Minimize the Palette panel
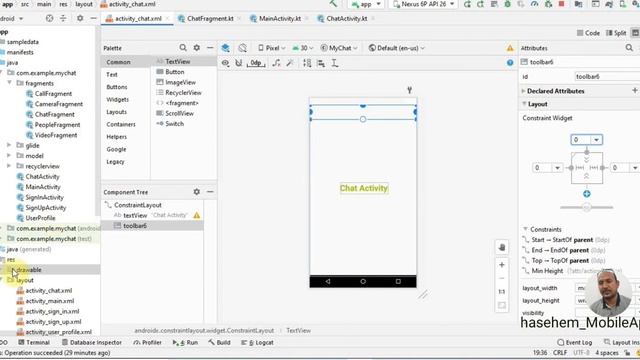This screenshot has height=360, width=640. point(210,48)
